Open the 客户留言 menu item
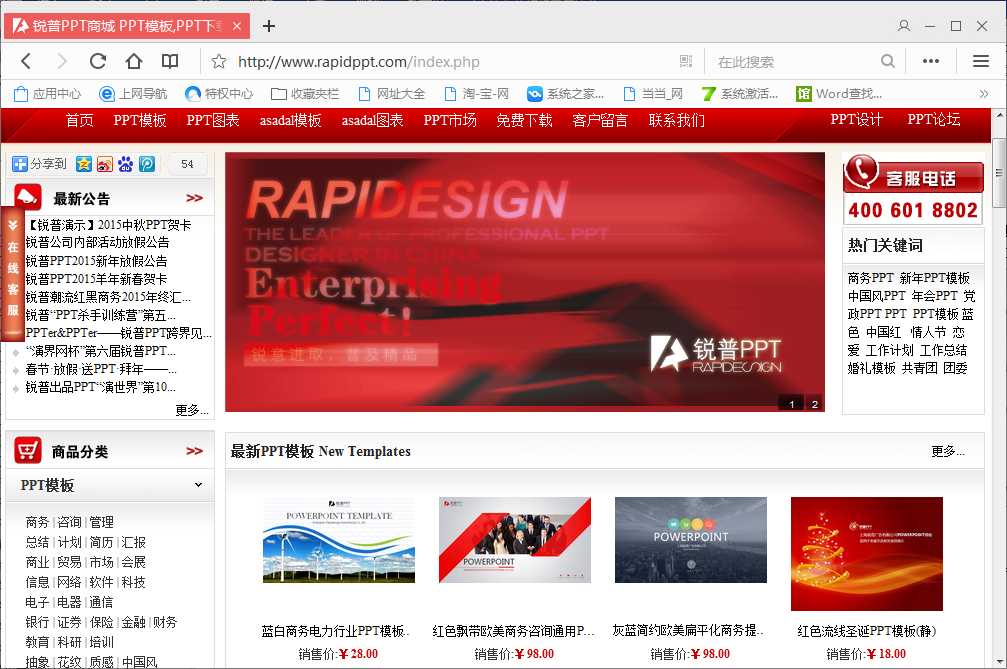The width and height of the screenshot is (1007, 669). tap(600, 120)
